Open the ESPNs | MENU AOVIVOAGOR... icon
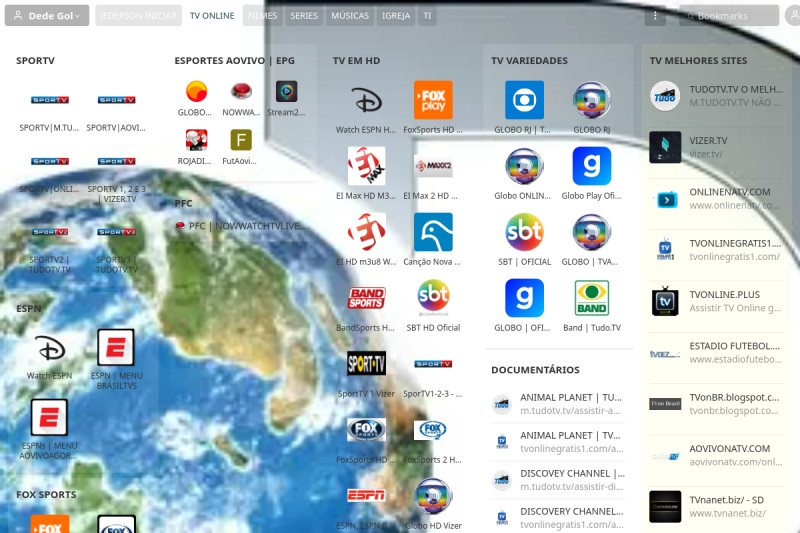Viewport: 800px width, 533px height. coord(49,418)
